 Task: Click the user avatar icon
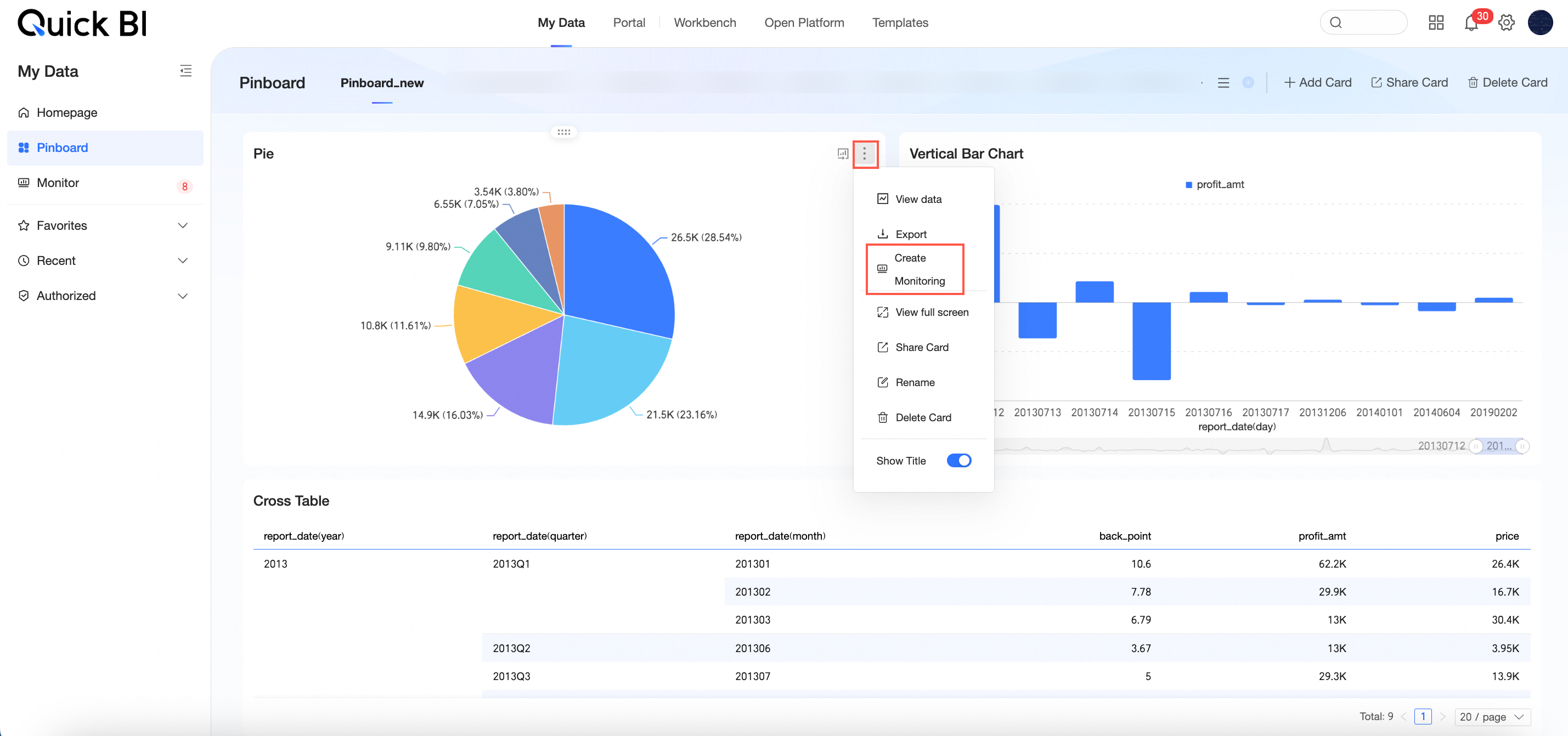(1540, 23)
